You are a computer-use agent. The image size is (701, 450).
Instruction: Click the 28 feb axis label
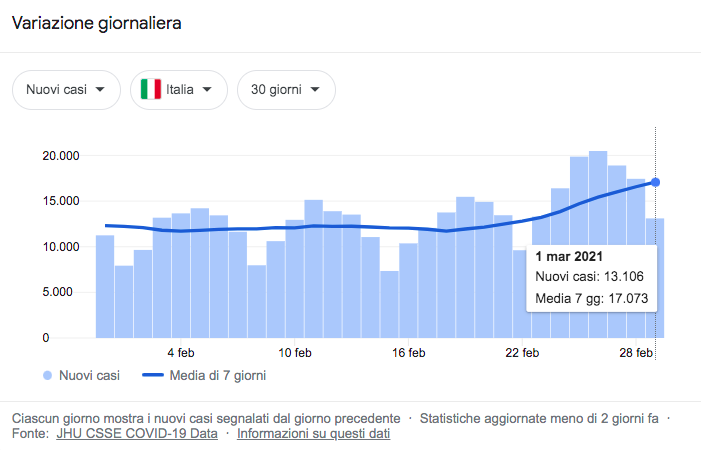click(x=637, y=353)
